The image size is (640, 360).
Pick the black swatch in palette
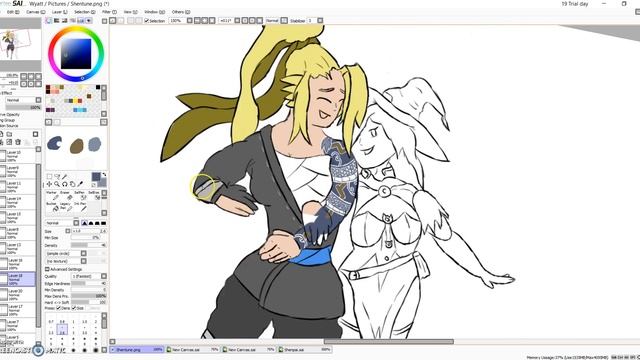click(98, 87)
